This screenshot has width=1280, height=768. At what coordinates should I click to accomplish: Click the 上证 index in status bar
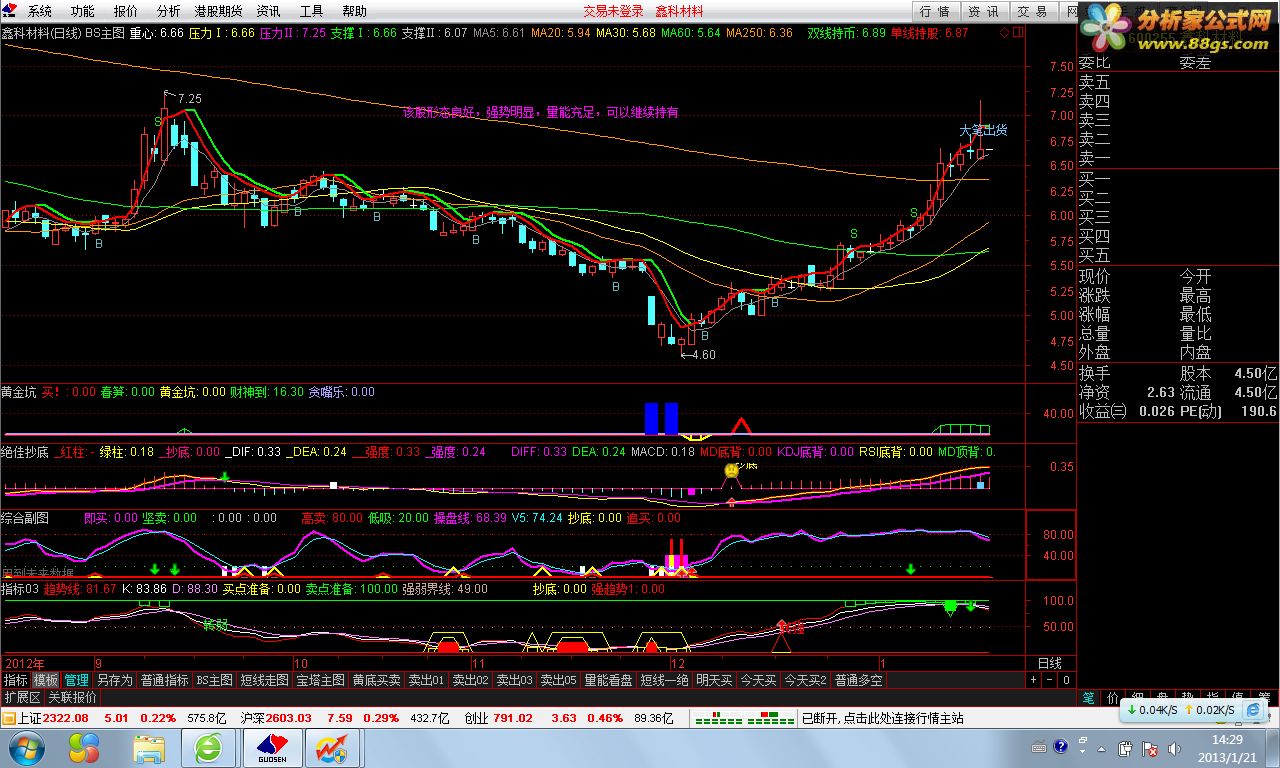tap(53, 718)
